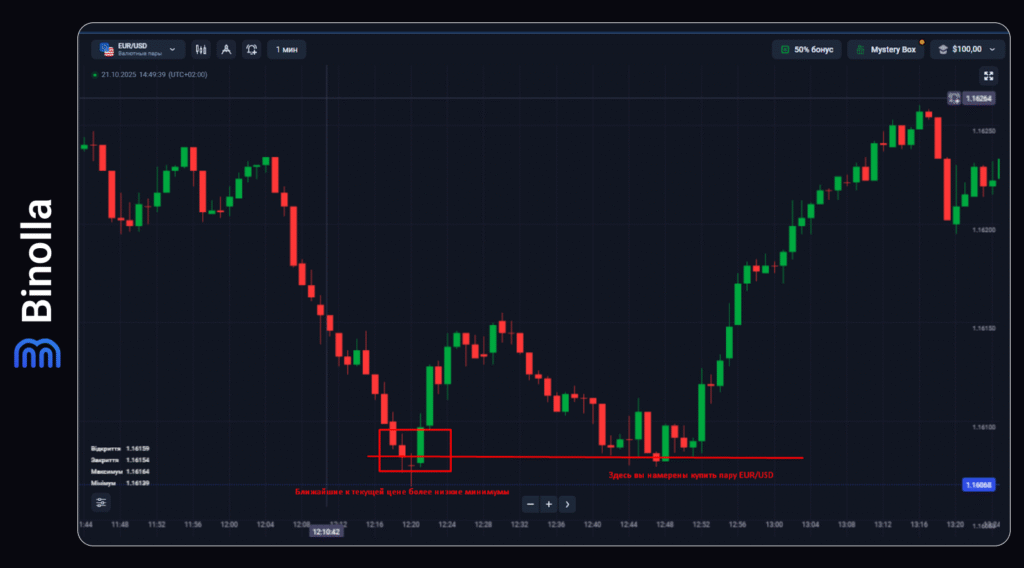
Task: Open the candlestick chart type selector
Action: tap(201, 49)
